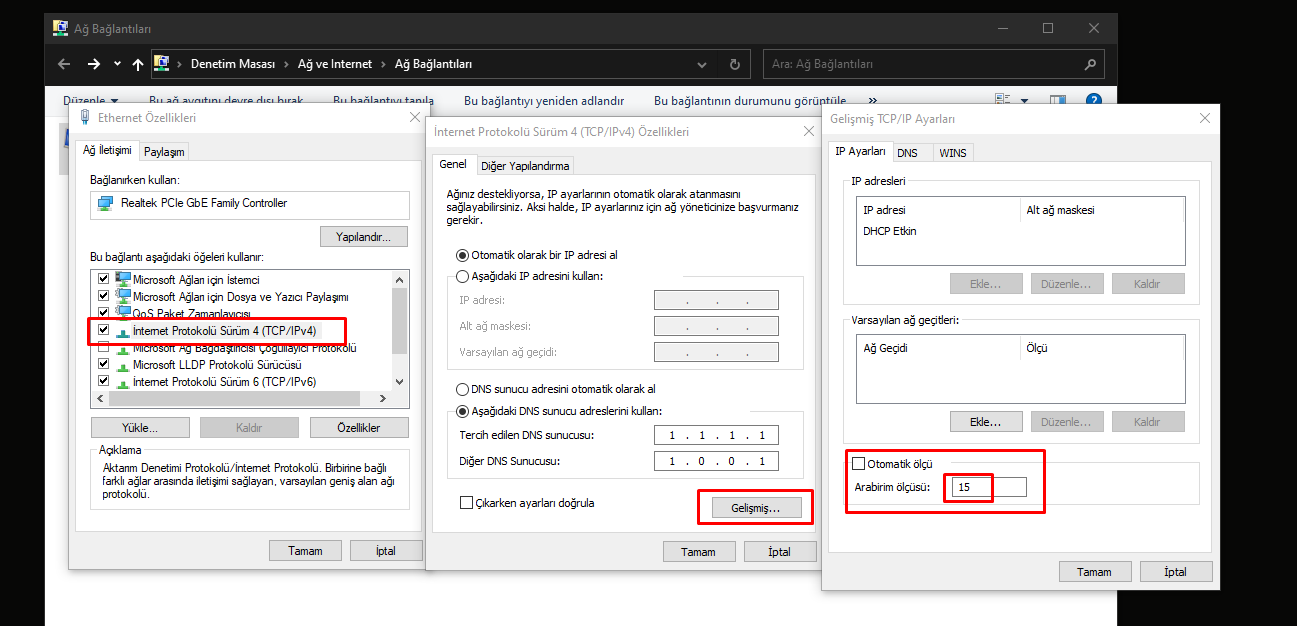Open the Diğer Yapılandırma tab
The width and height of the screenshot is (1297, 626).
click(525, 166)
